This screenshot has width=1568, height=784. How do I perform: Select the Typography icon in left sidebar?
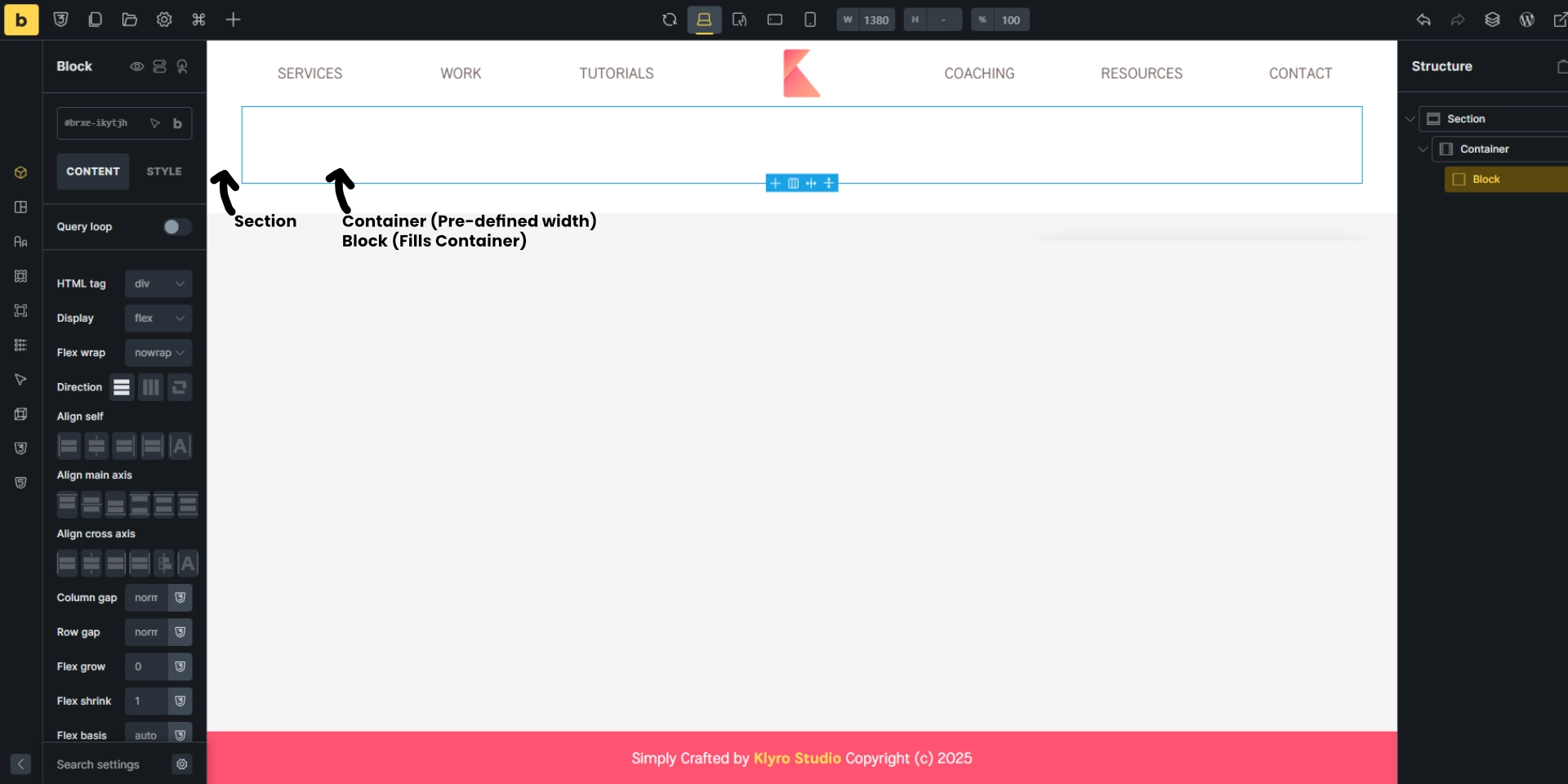(x=21, y=242)
